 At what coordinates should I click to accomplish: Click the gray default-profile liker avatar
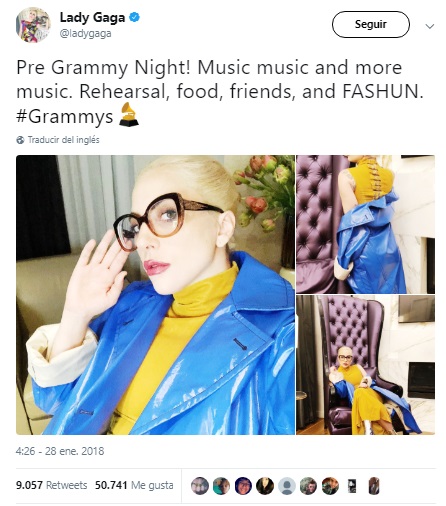pyautogui.click(x=287, y=486)
